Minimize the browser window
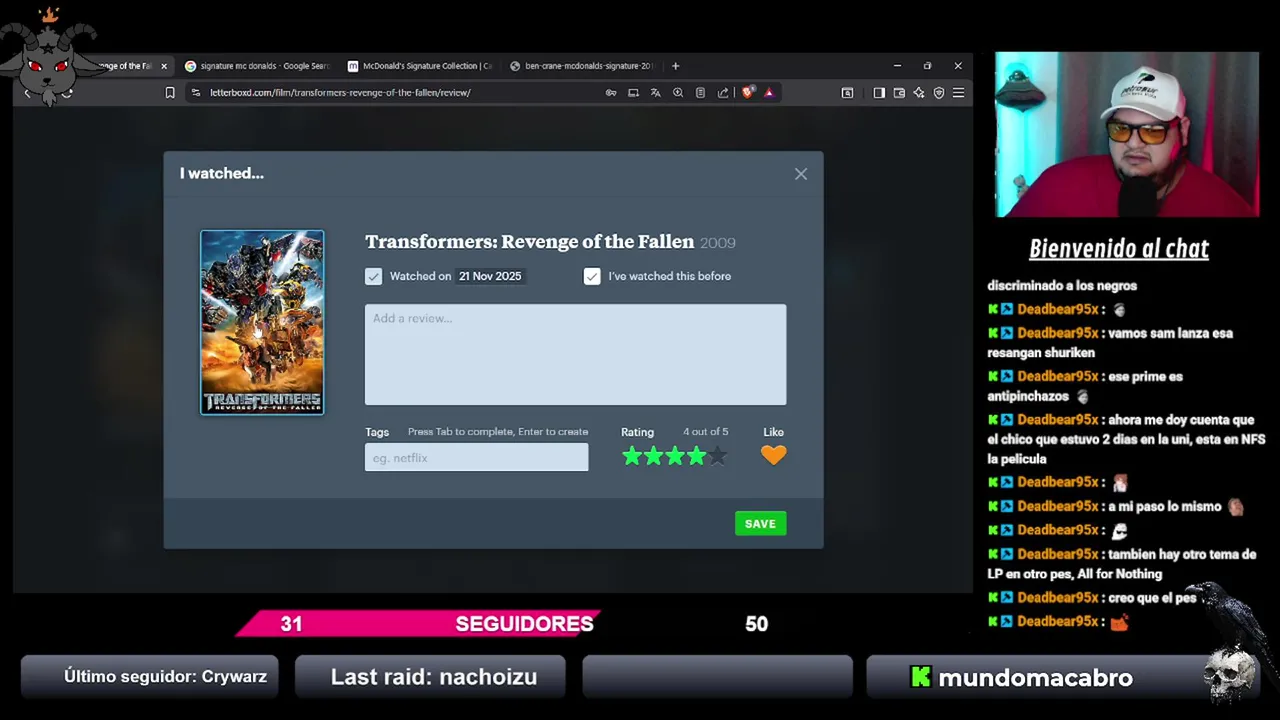 click(897, 66)
